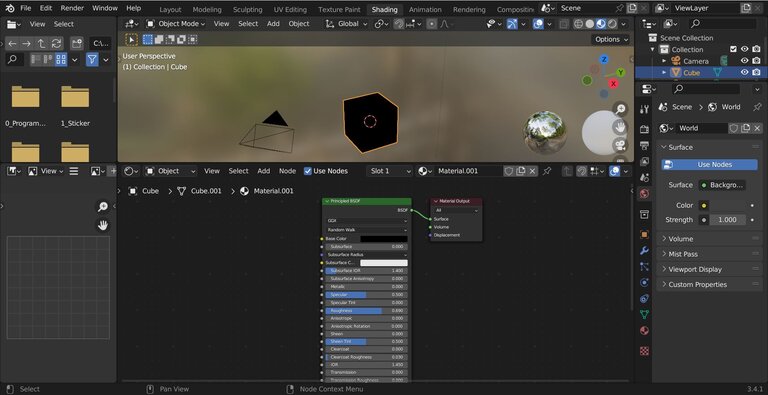
Task: Click Material.001 name field
Action: (x=468, y=171)
